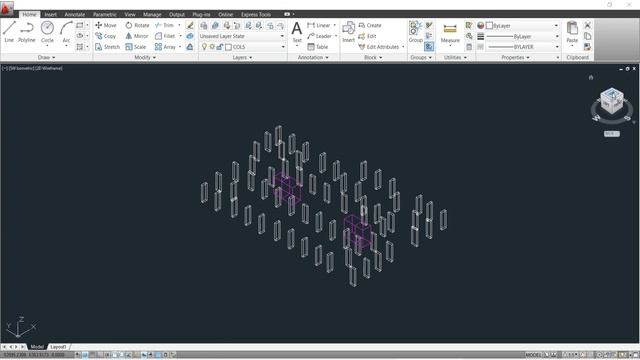Click the Table tool

pyautogui.click(x=318, y=47)
